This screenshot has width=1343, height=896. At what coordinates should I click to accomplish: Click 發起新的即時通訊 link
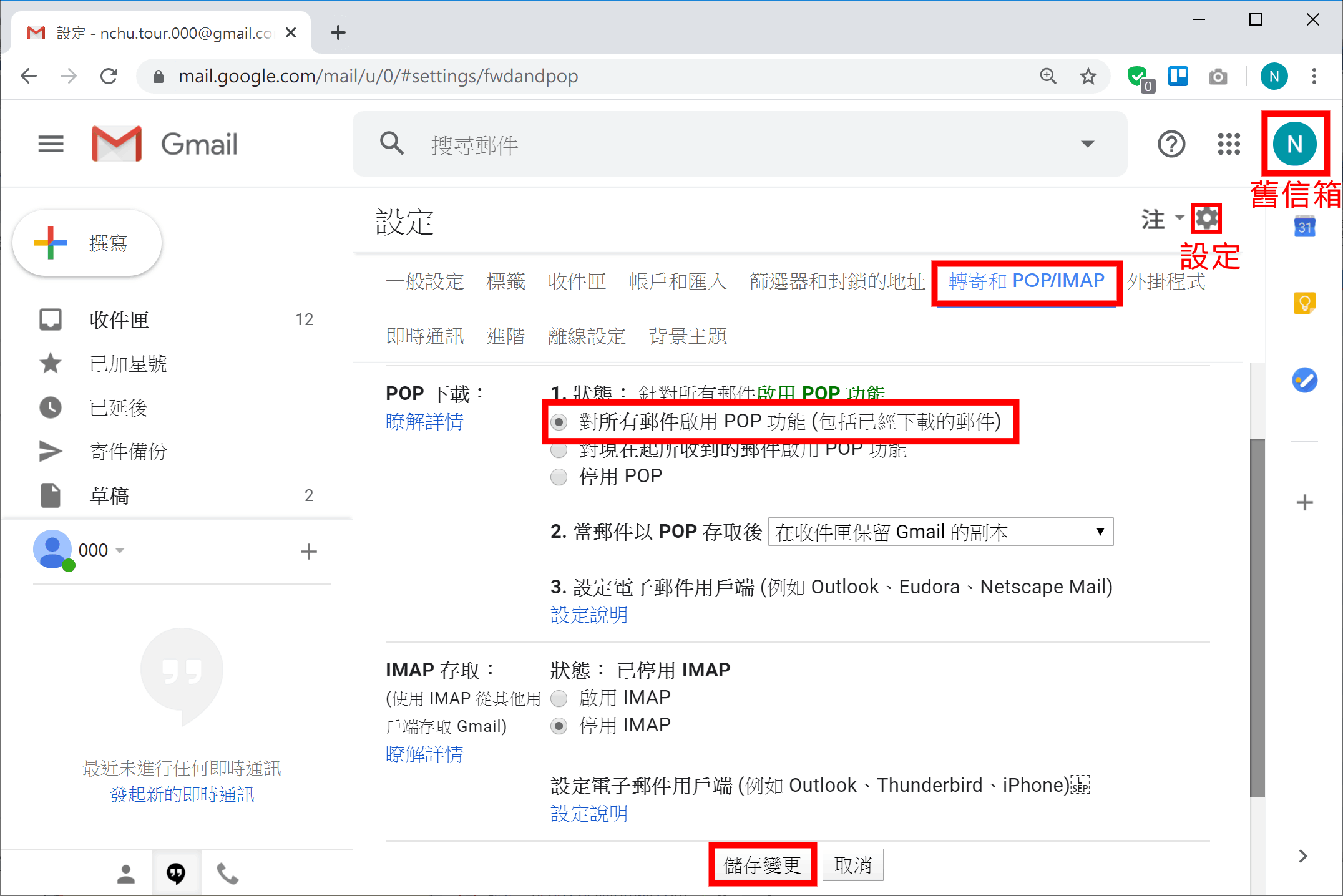click(x=182, y=794)
